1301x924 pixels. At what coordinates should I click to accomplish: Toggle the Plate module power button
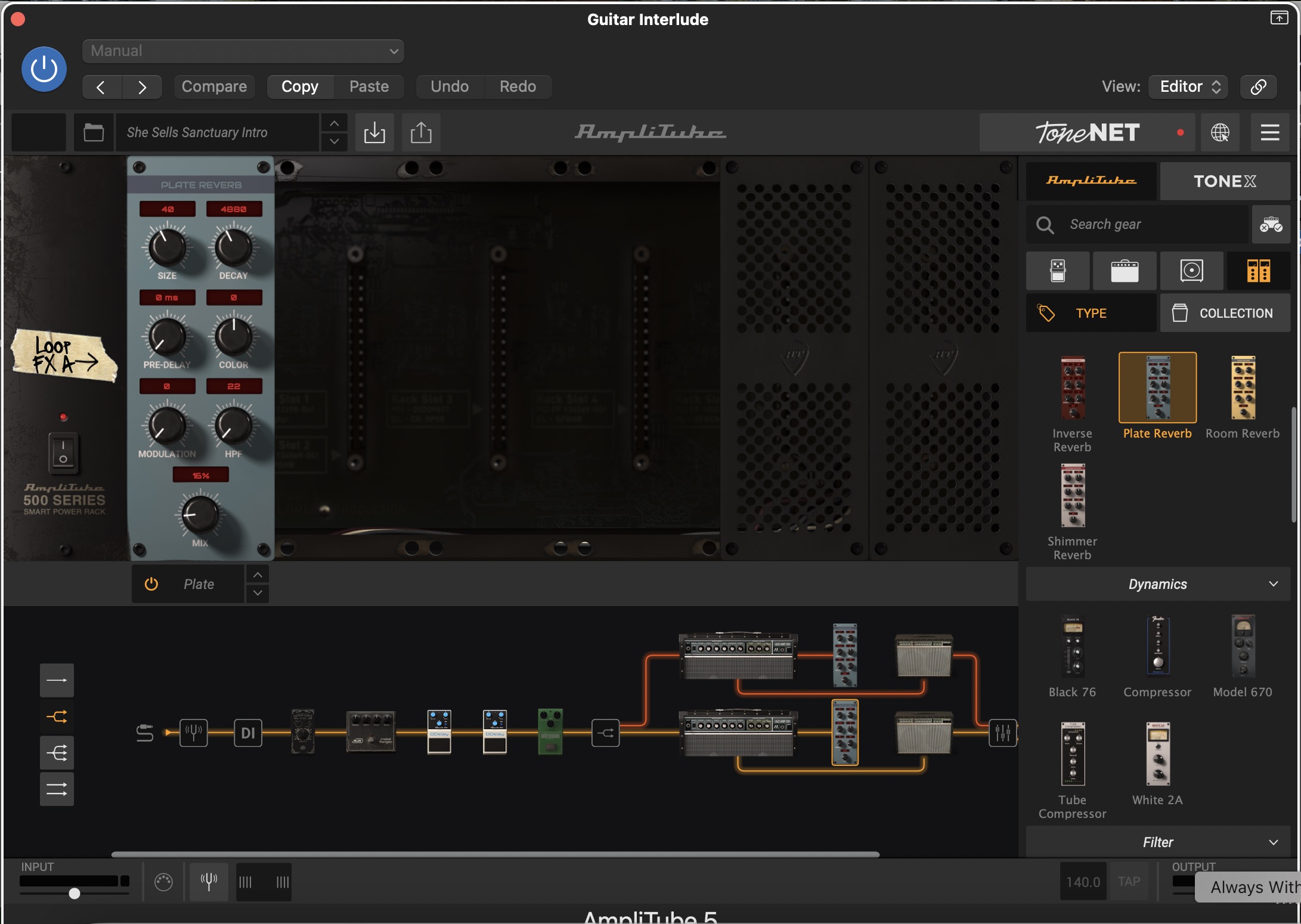(x=151, y=584)
